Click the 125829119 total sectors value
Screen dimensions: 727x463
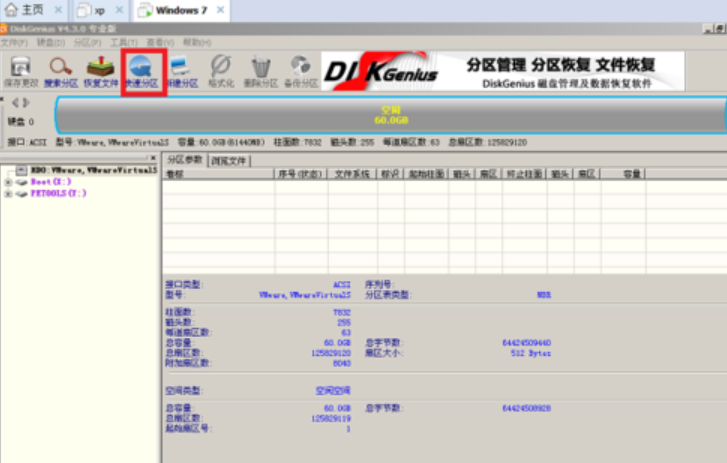331,419
